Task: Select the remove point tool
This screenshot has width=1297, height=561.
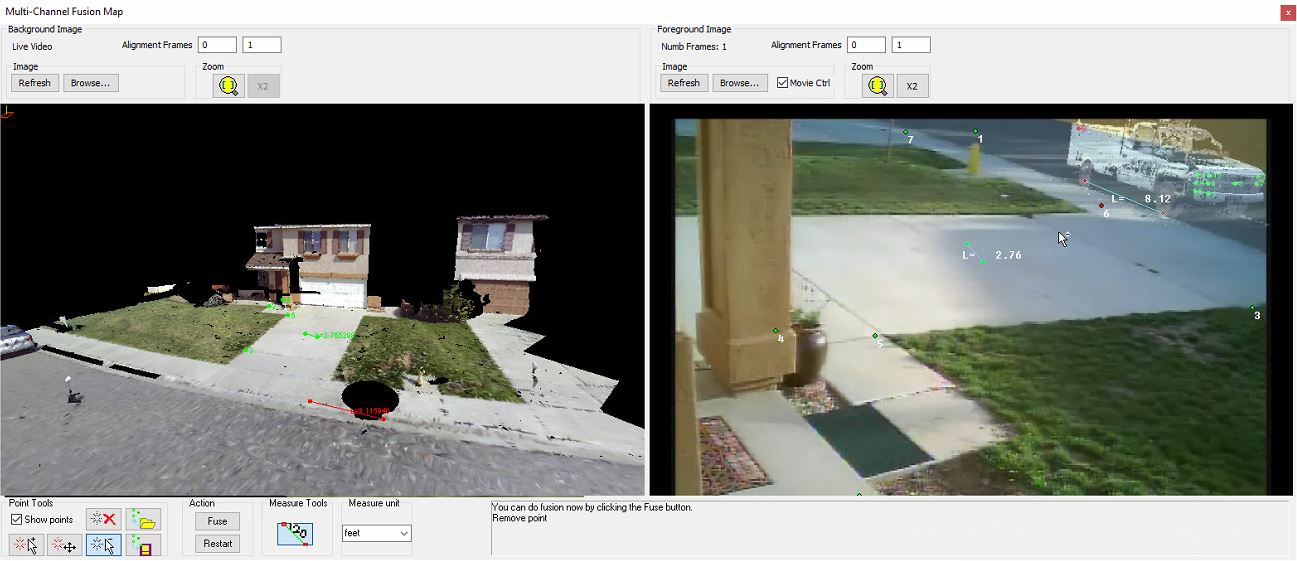Action: pyautogui.click(x=103, y=545)
